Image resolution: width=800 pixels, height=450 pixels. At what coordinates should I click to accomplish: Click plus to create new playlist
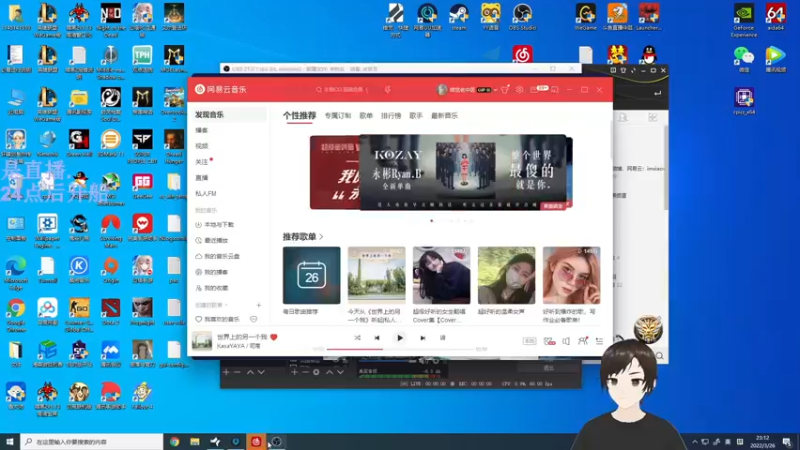pyautogui.click(x=259, y=305)
